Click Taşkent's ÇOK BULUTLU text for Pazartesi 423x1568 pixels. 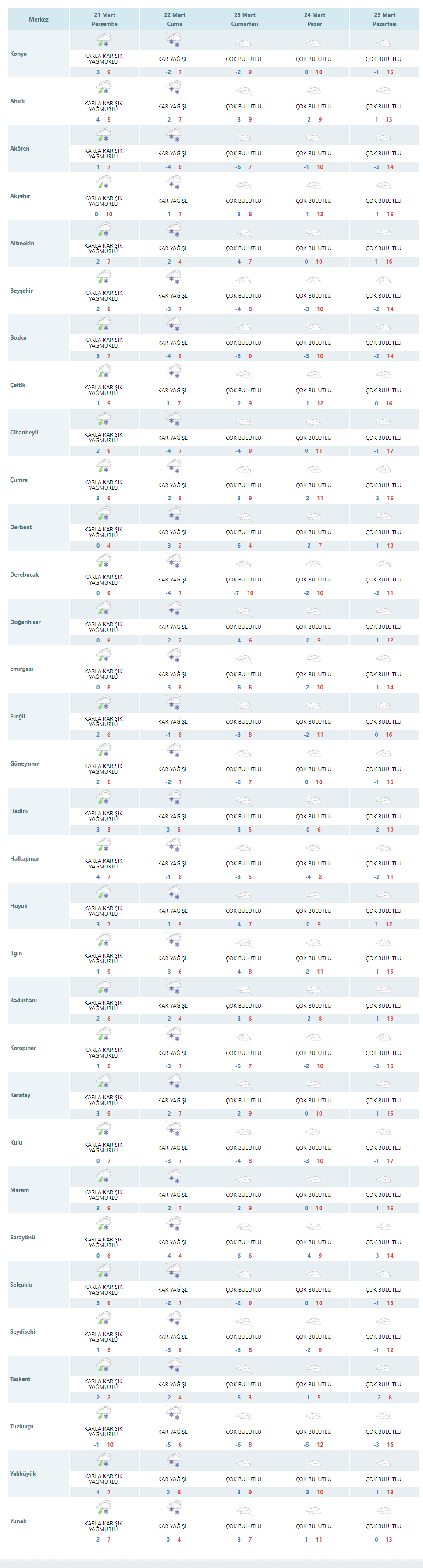(384, 1384)
